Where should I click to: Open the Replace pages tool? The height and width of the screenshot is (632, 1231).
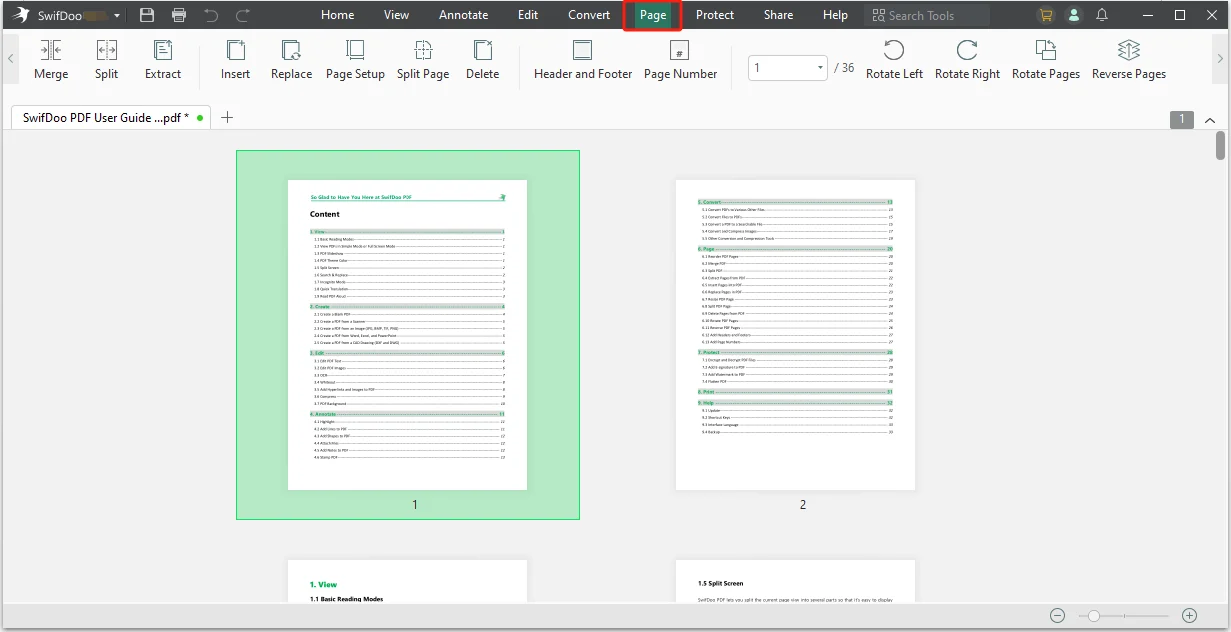[291, 51]
